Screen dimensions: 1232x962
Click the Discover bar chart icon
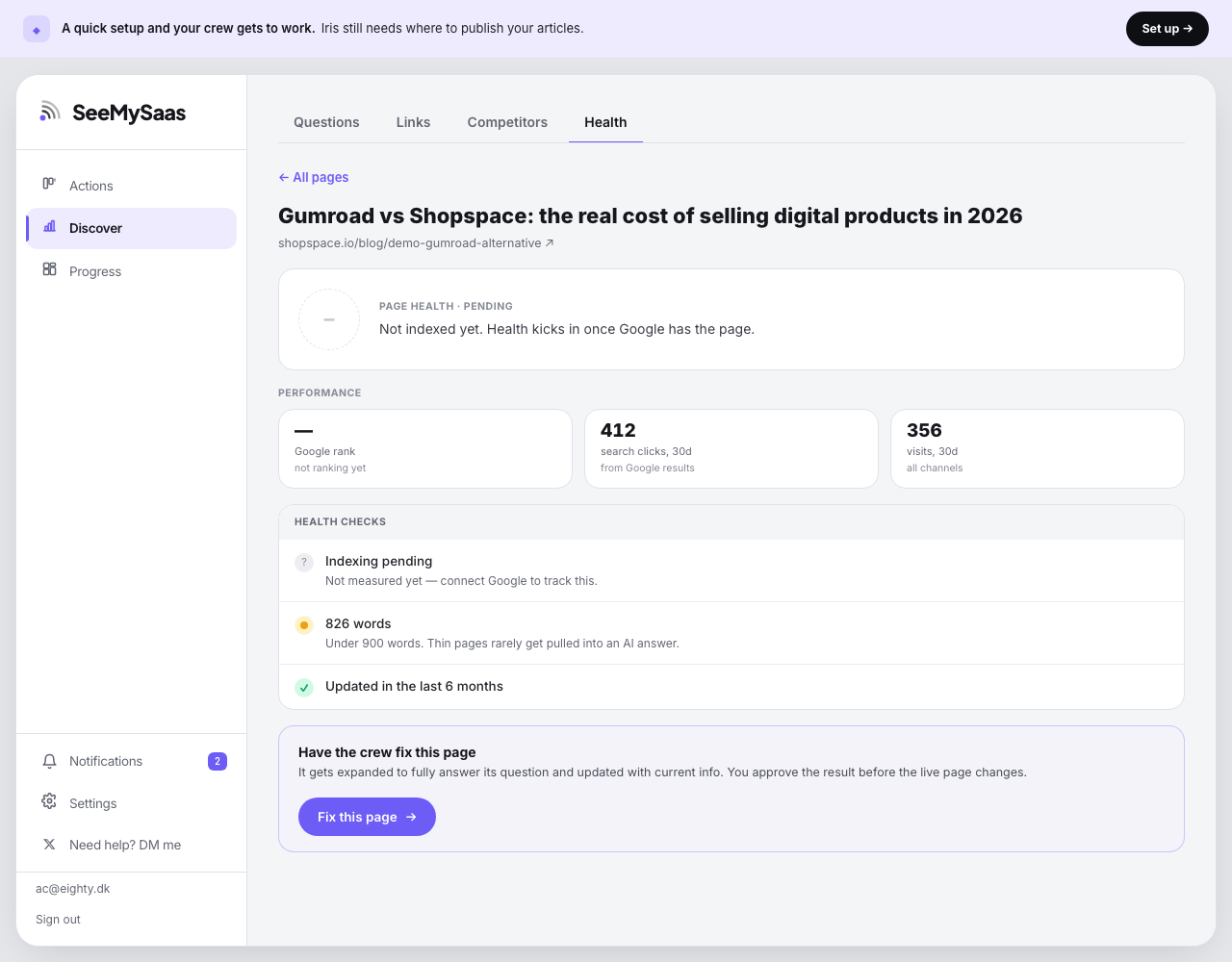click(49, 227)
